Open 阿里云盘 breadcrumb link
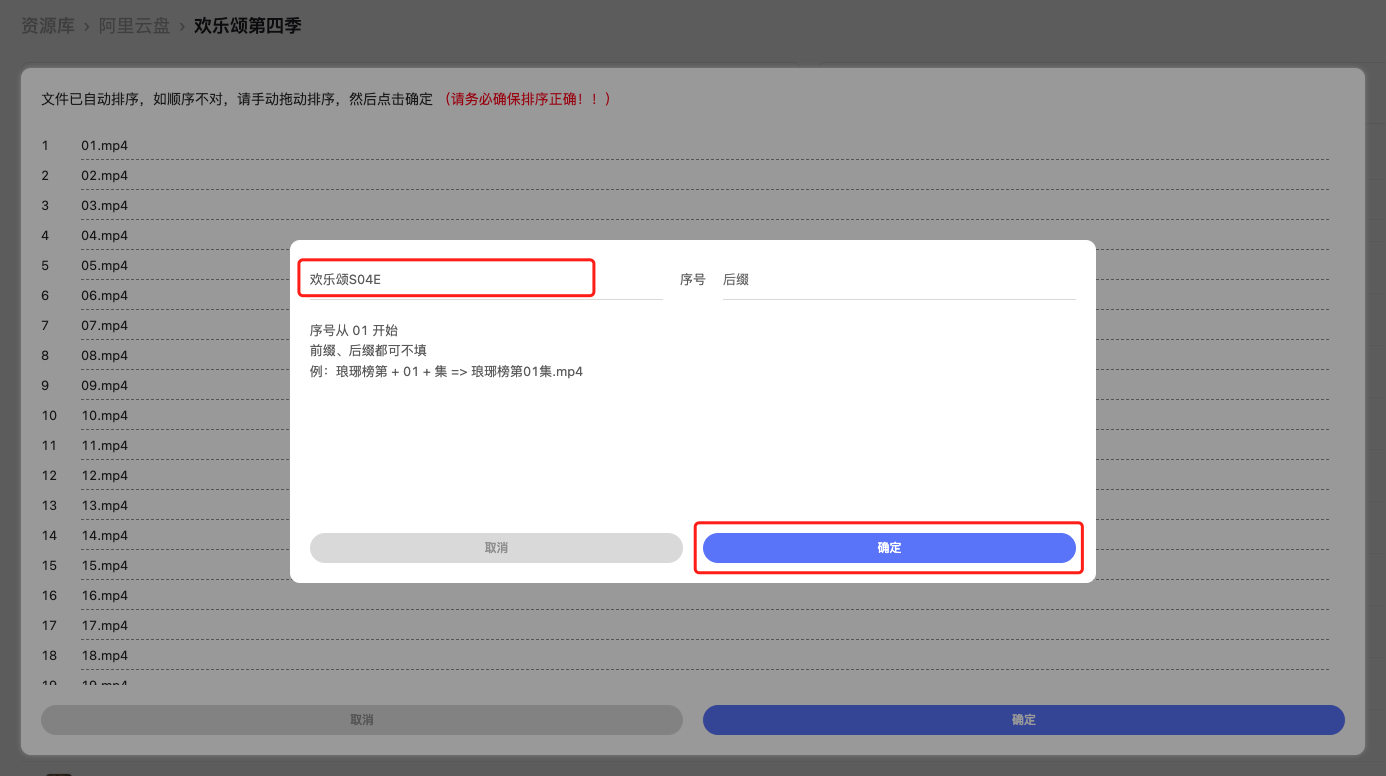 (134, 26)
